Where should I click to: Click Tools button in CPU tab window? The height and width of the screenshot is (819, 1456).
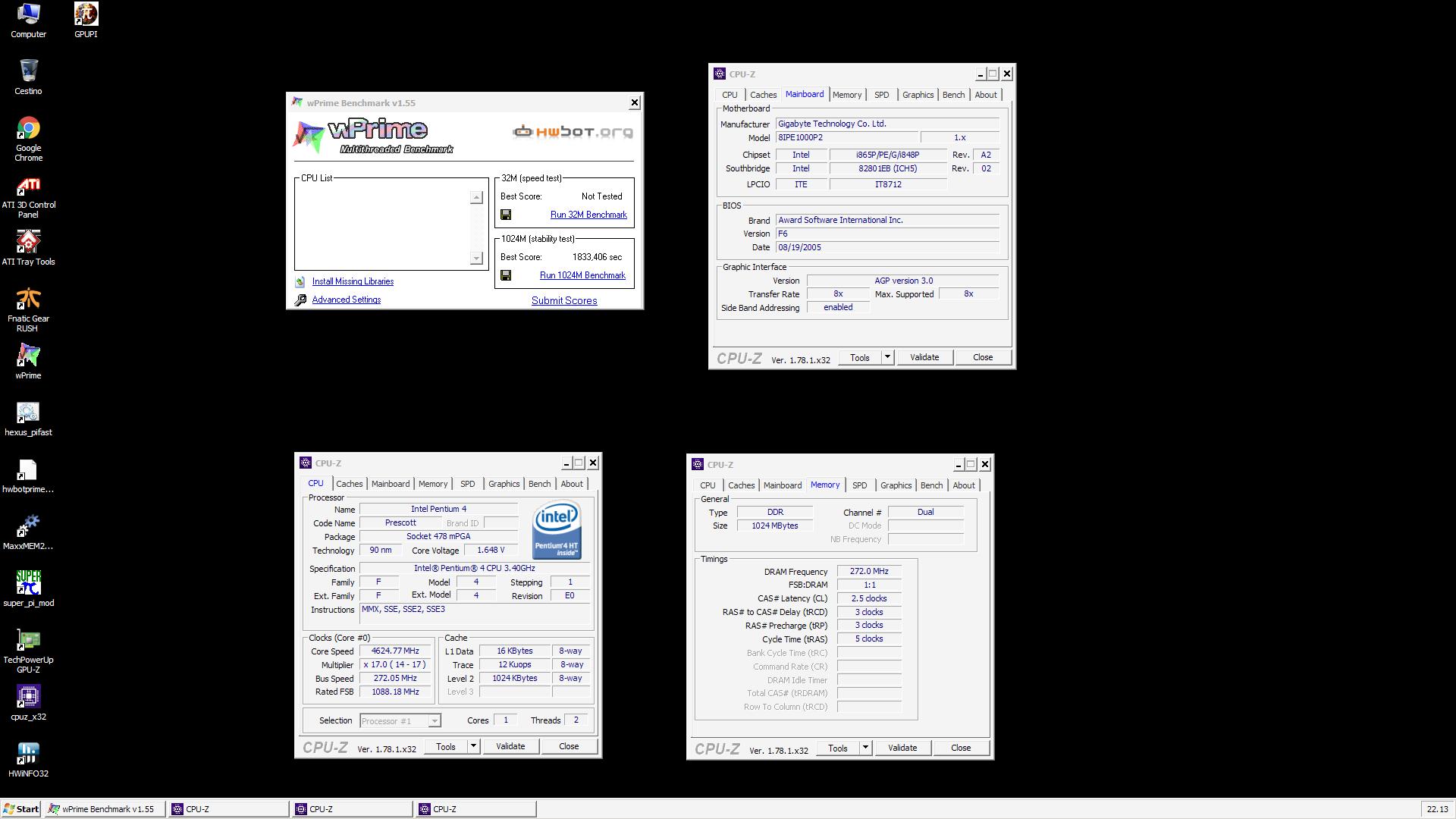coord(446,746)
